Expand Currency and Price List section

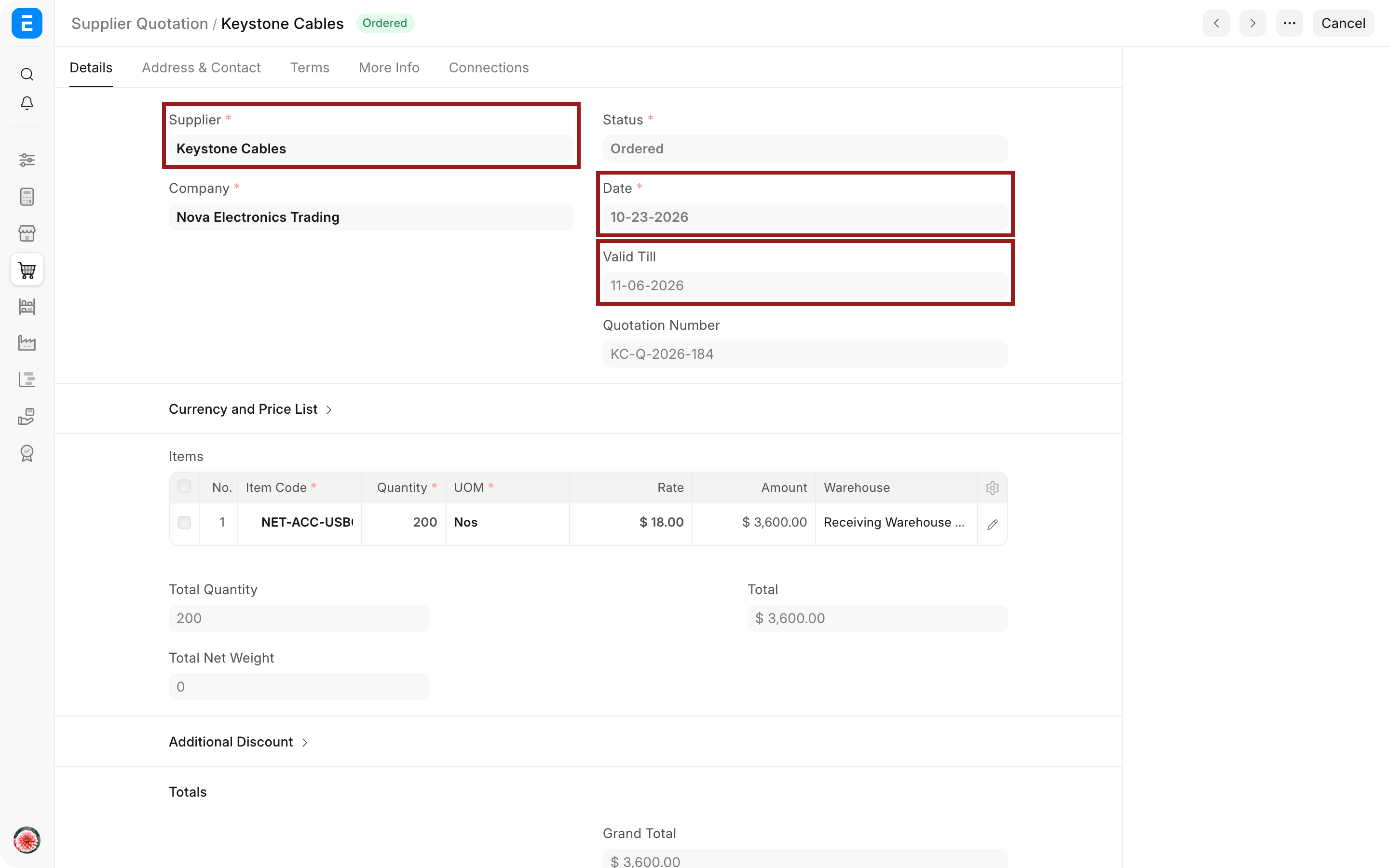click(x=250, y=409)
